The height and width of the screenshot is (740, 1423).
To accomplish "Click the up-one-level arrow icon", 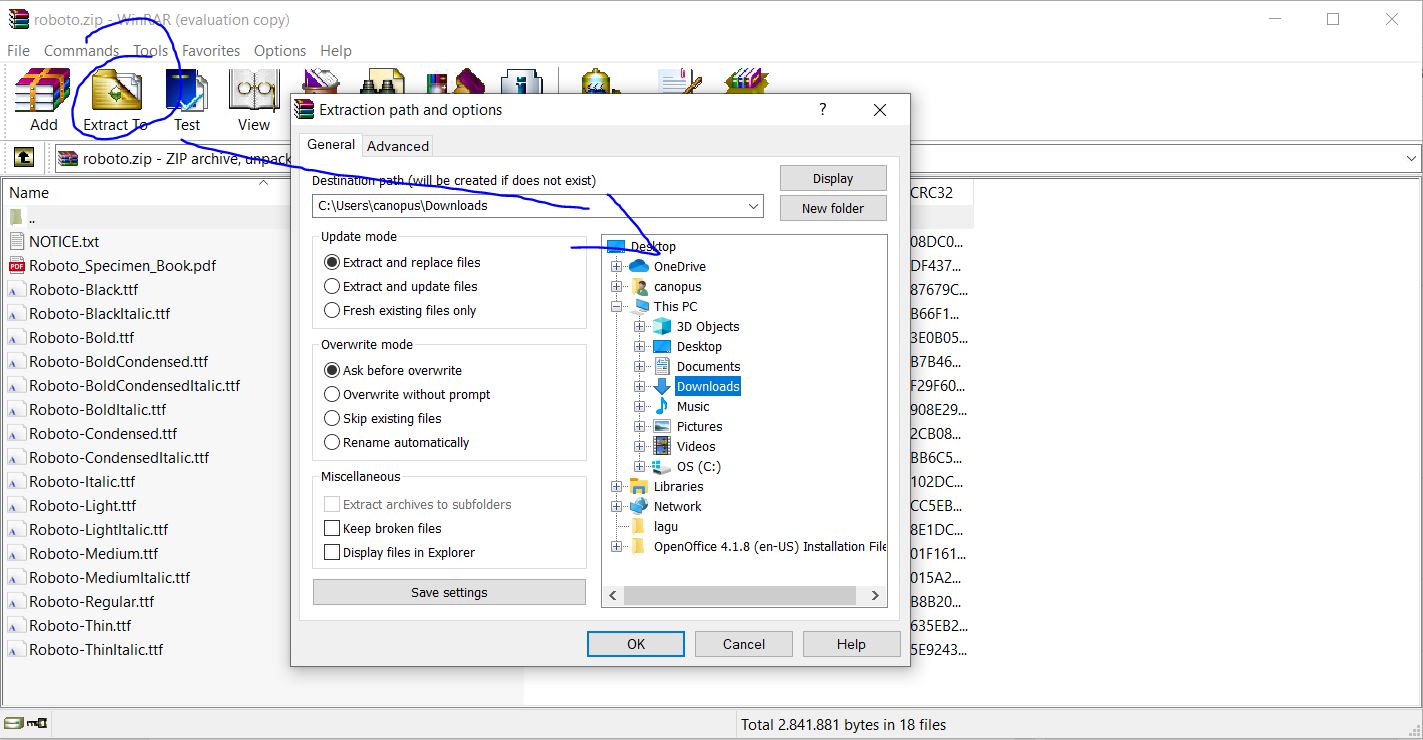I will [24, 158].
